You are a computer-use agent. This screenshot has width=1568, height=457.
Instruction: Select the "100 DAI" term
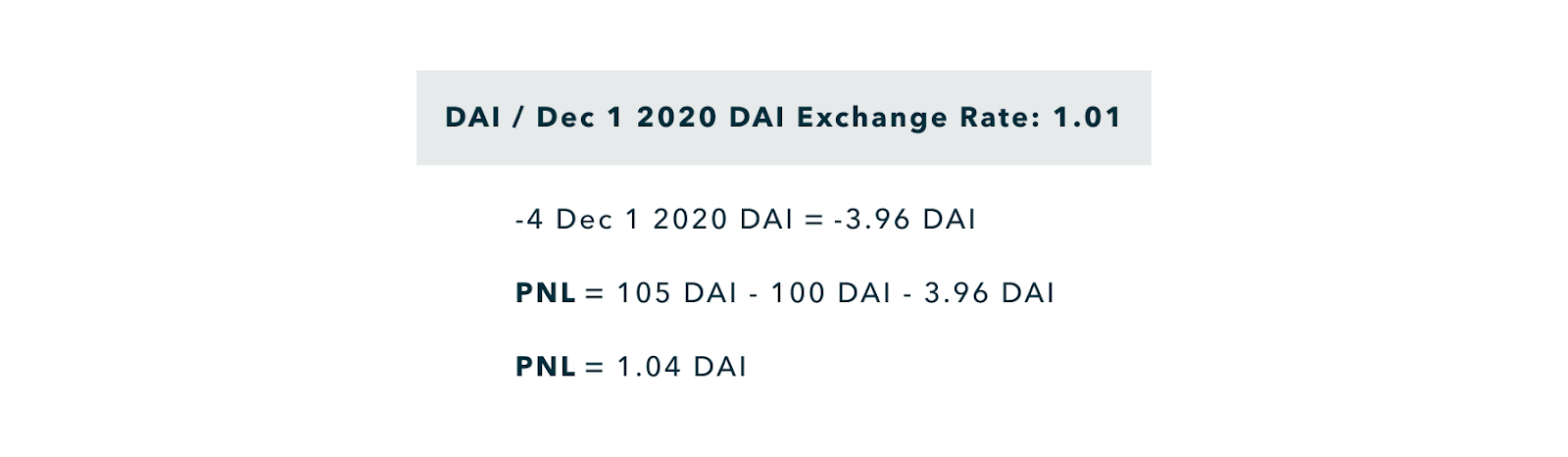click(831, 293)
